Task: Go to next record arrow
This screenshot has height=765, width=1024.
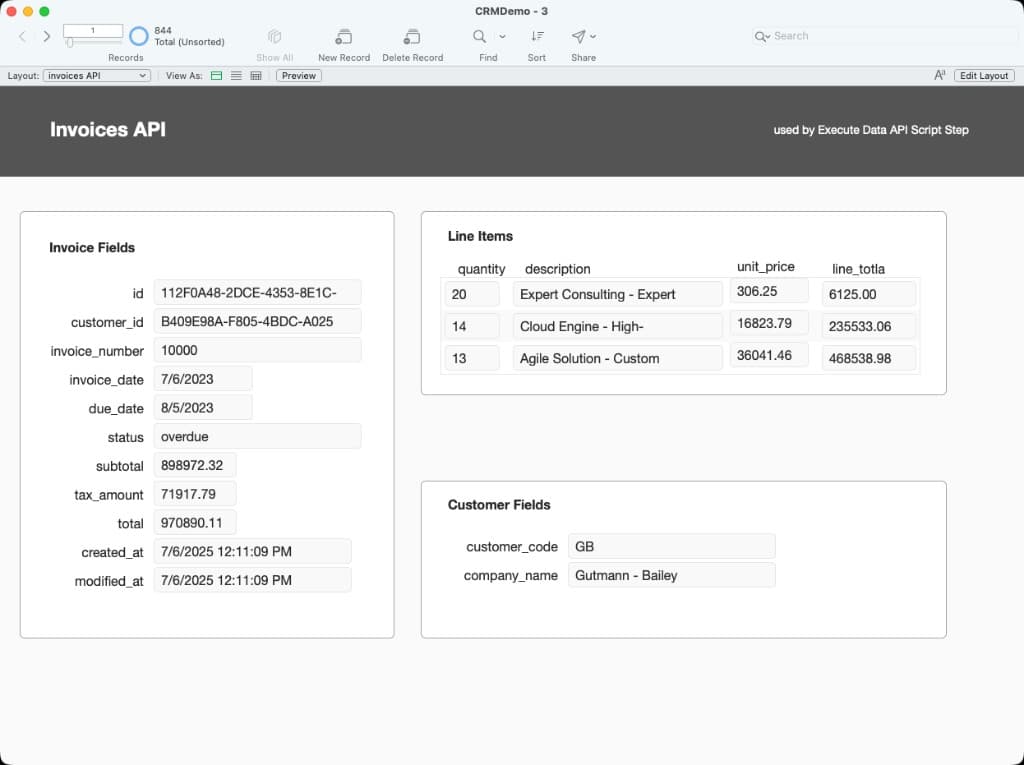Action: tap(46, 37)
